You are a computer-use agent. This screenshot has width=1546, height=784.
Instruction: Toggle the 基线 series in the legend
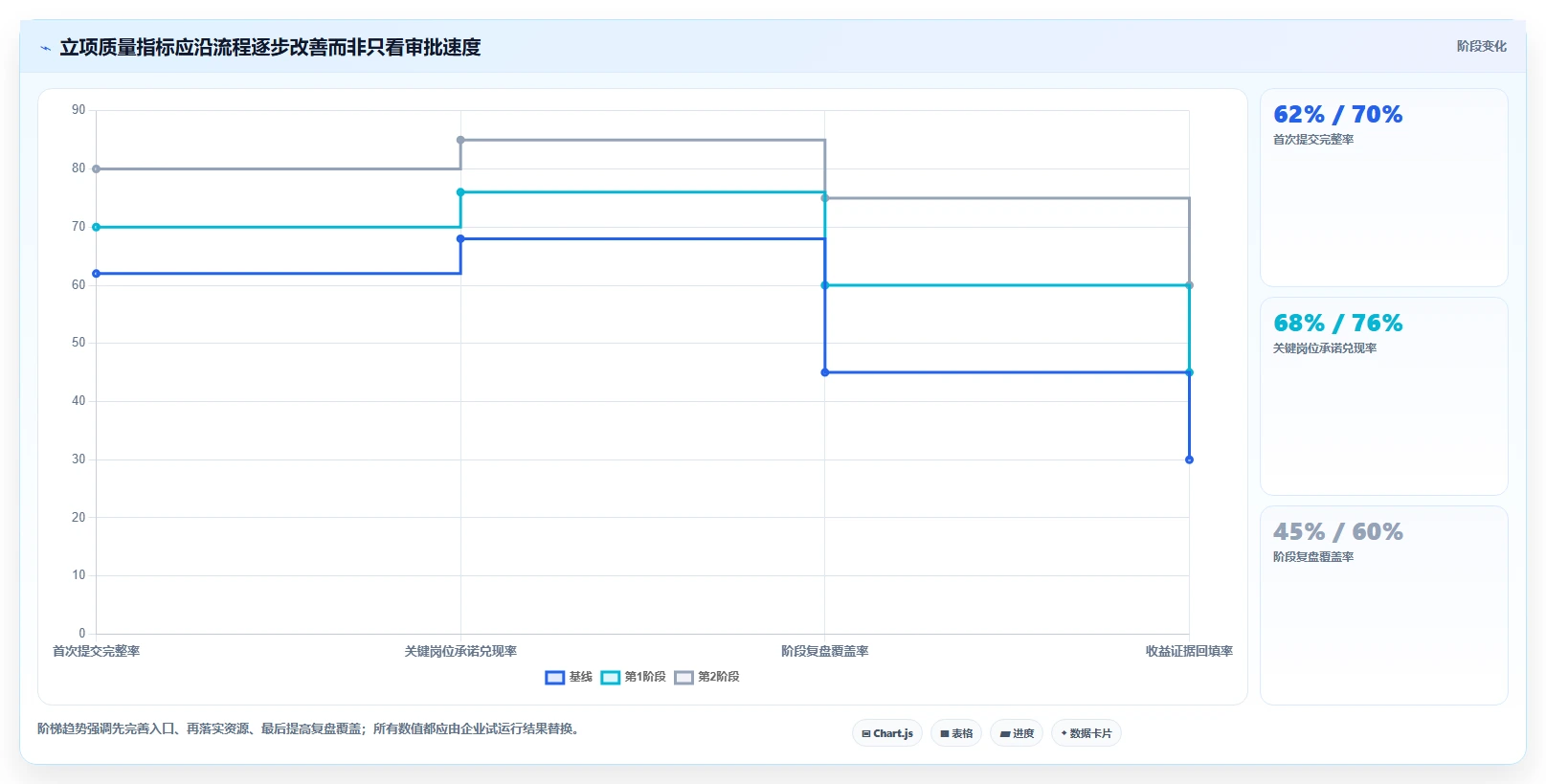pos(569,677)
